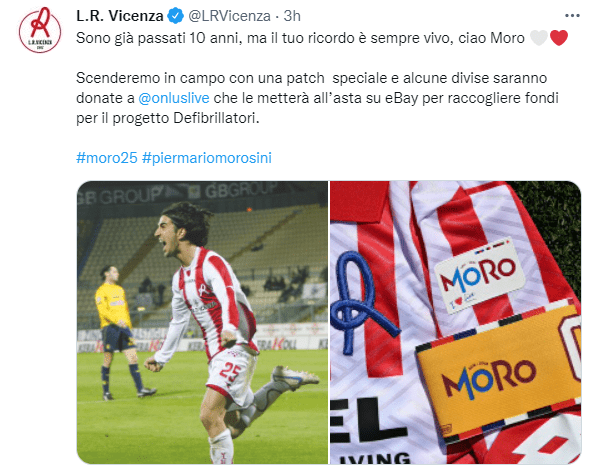This screenshot has width=597, height=471.
Task: Open the 3h timestamp link
Action: (292, 16)
